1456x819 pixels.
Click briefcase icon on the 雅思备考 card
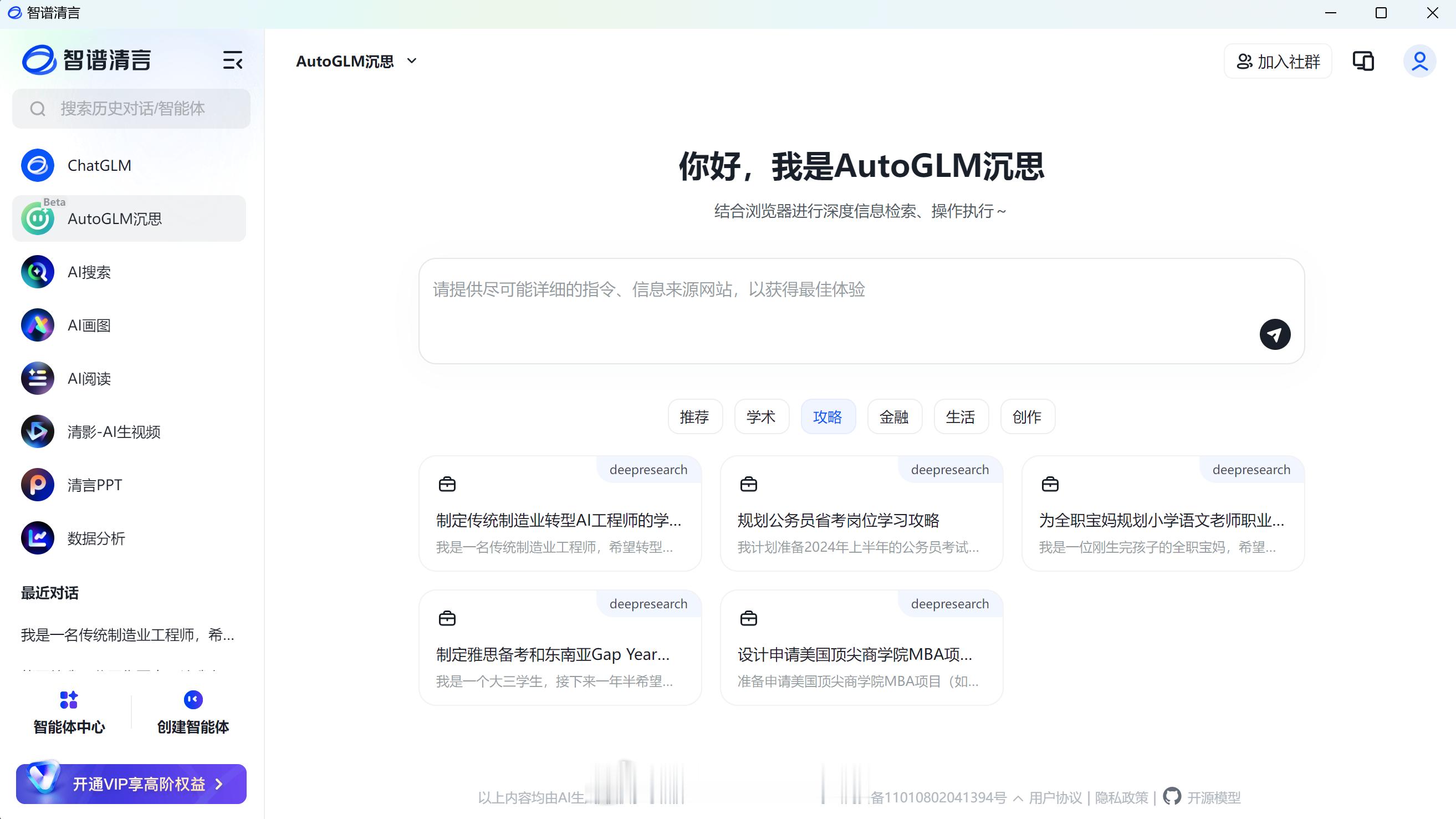click(447, 618)
